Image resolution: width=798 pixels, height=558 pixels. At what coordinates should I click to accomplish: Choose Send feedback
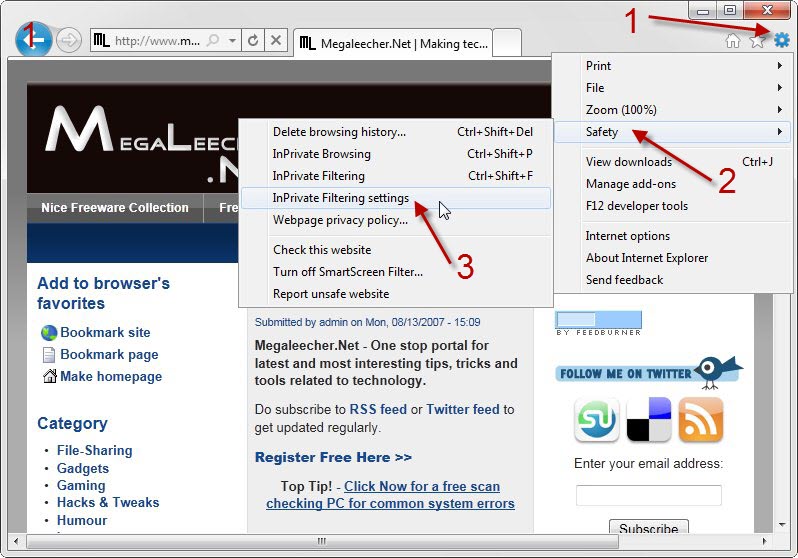672,280
